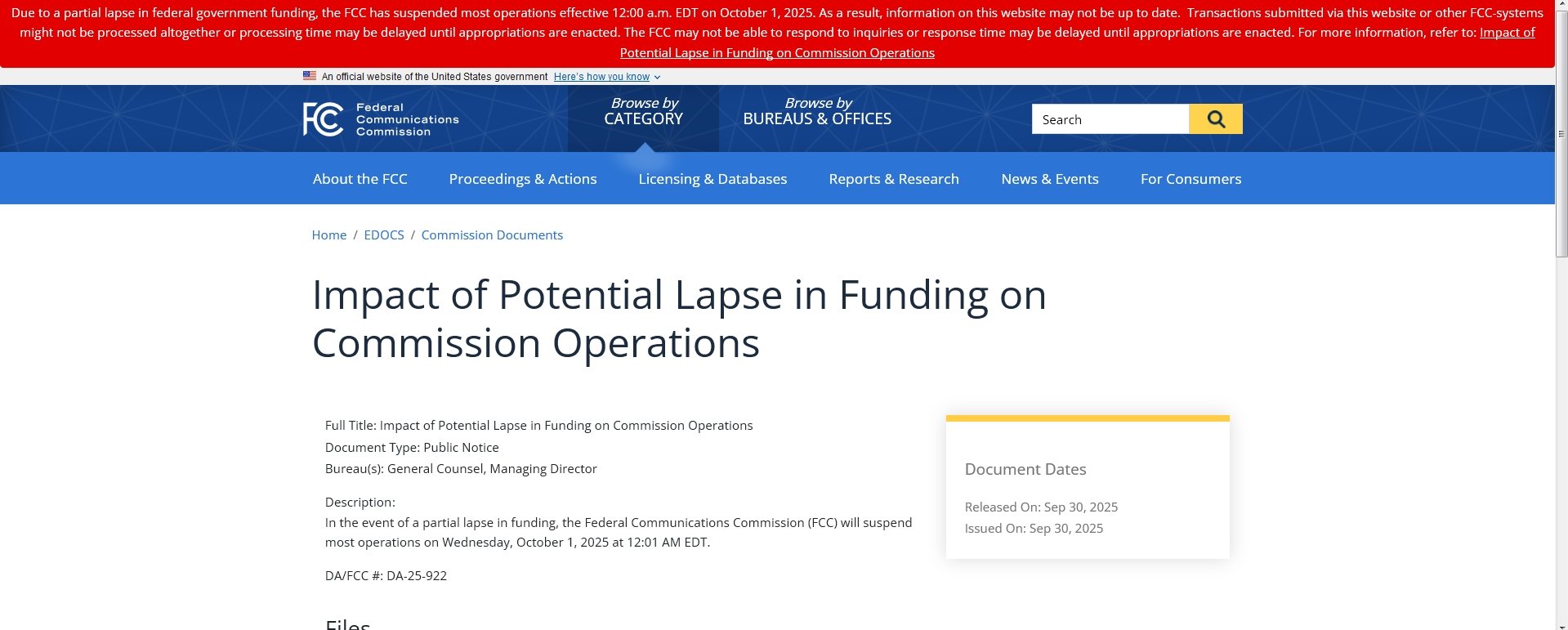Viewport: 1568px width, 630px height.
Task: Click the yellow search magnifier button
Action: (1215, 119)
